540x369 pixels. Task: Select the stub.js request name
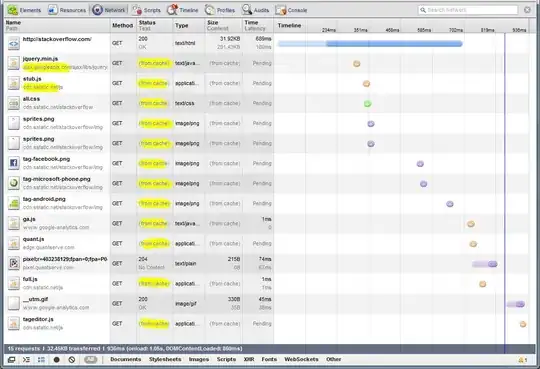[32, 79]
